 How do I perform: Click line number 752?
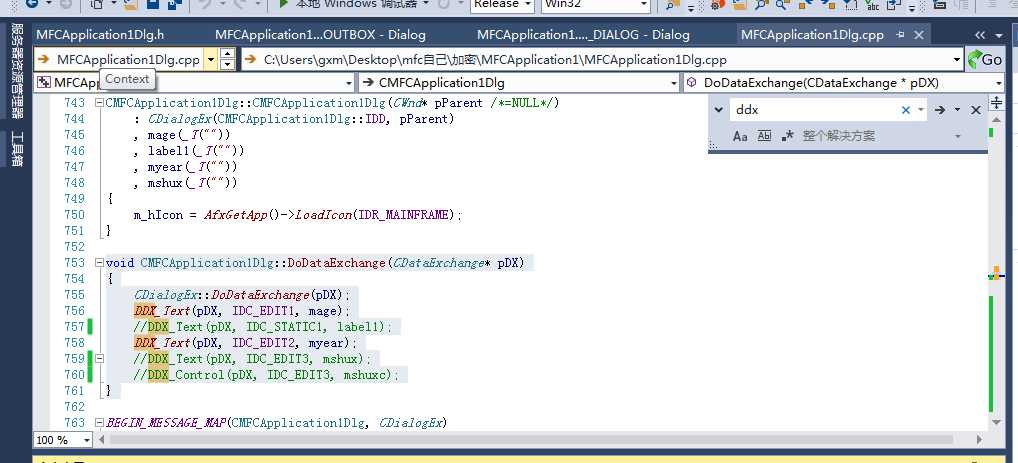click(75, 247)
